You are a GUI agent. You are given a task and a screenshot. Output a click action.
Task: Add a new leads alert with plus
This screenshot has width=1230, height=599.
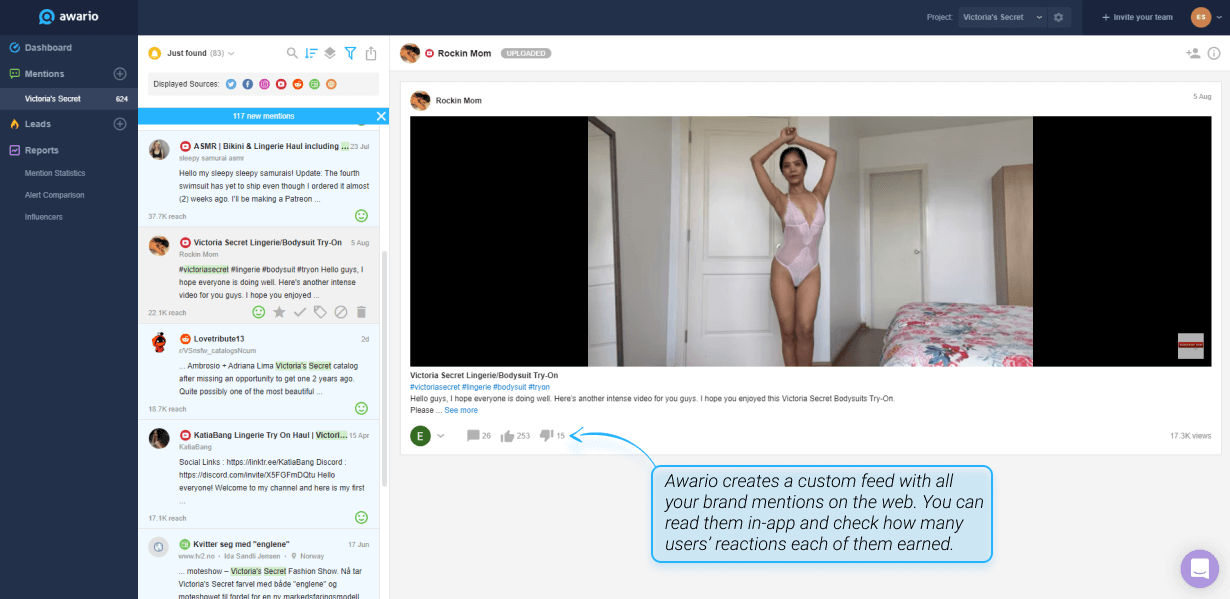[120, 124]
